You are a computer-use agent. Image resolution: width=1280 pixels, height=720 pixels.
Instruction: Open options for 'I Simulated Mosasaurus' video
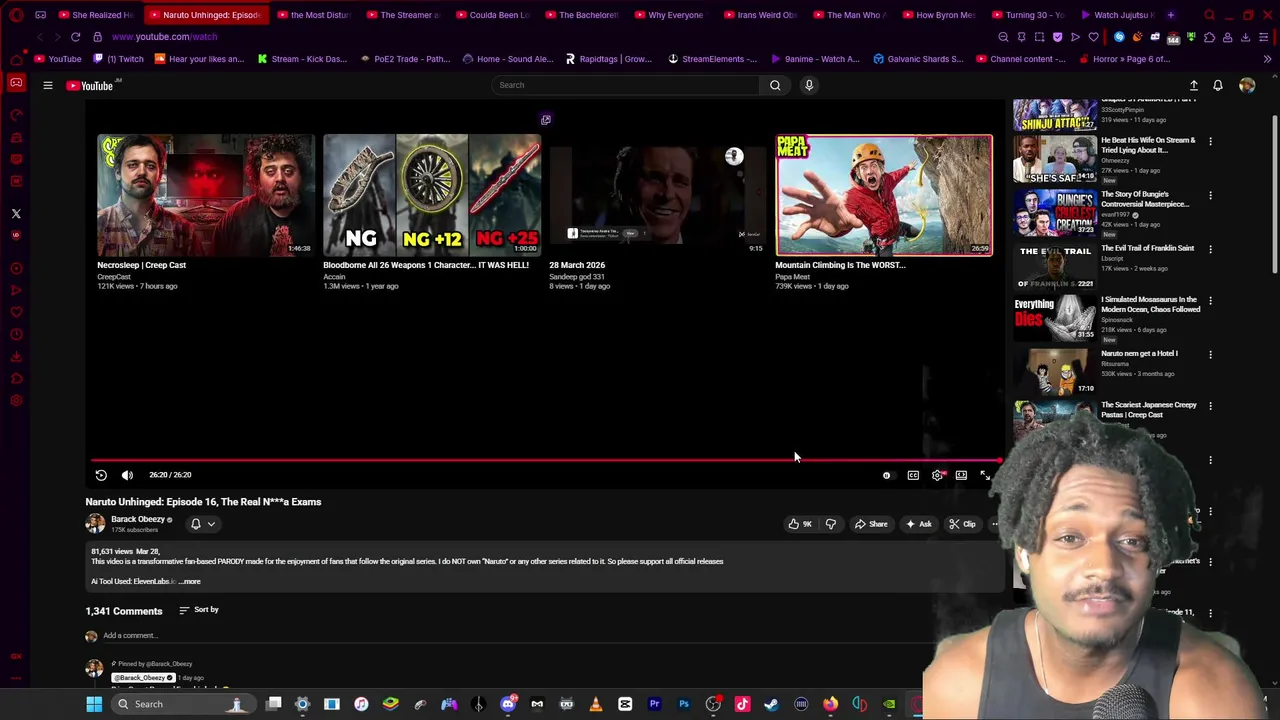click(x=1210, y=301)
